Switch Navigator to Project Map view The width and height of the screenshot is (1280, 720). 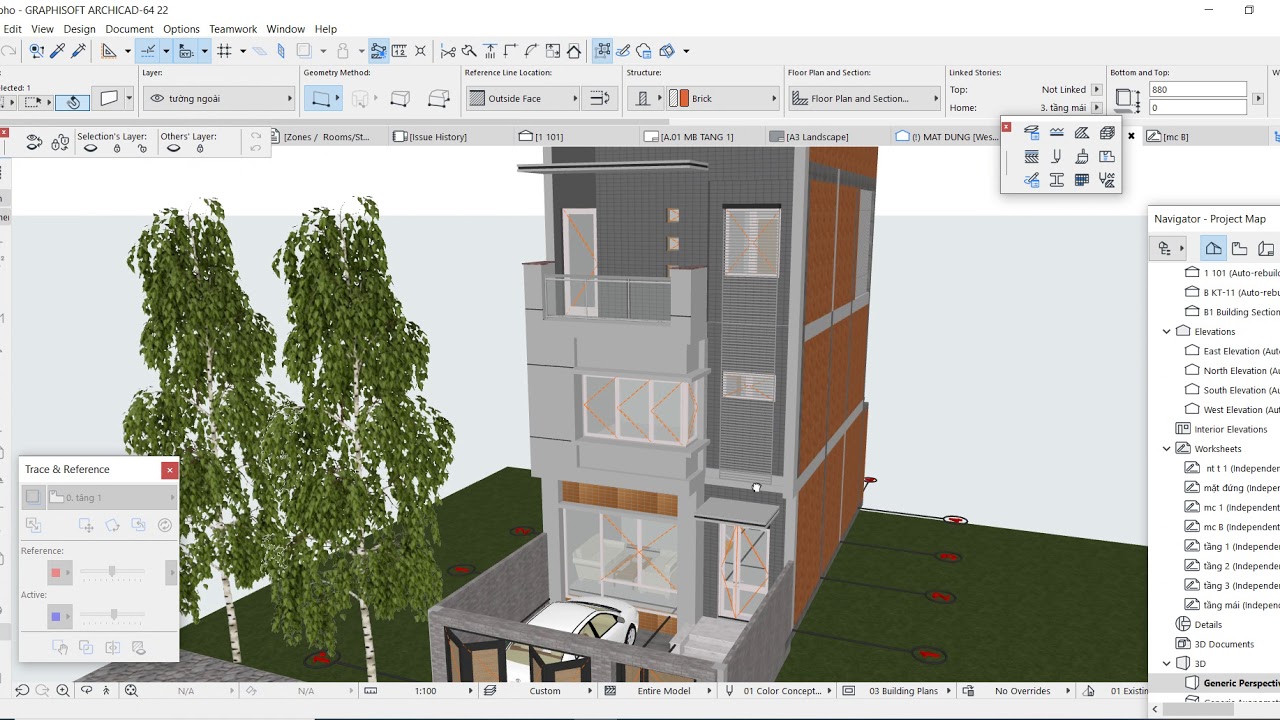point(1213,248)
